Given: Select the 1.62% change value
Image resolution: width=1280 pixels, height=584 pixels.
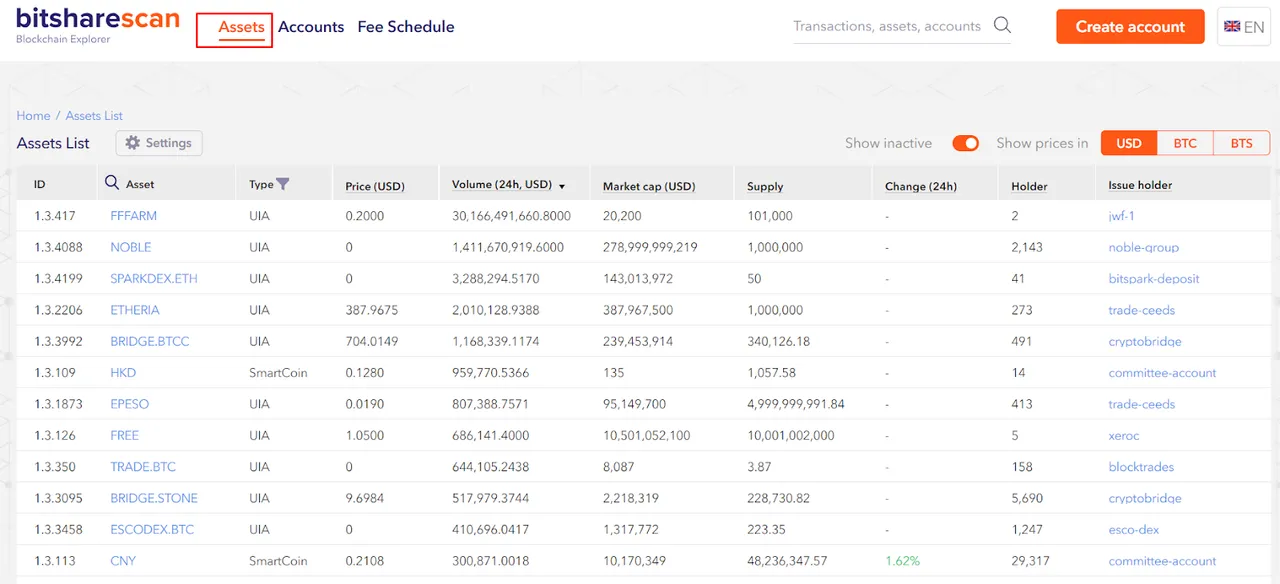Looking at the screenshot, I should (902, 561).
